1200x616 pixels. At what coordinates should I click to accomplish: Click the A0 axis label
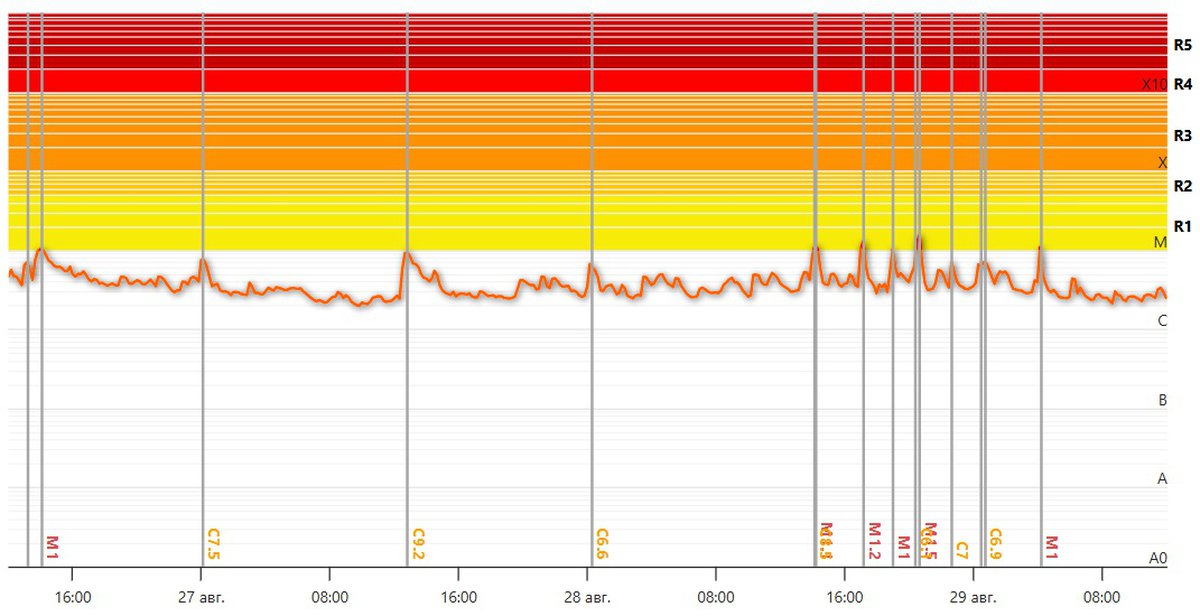click(1157, 558)
